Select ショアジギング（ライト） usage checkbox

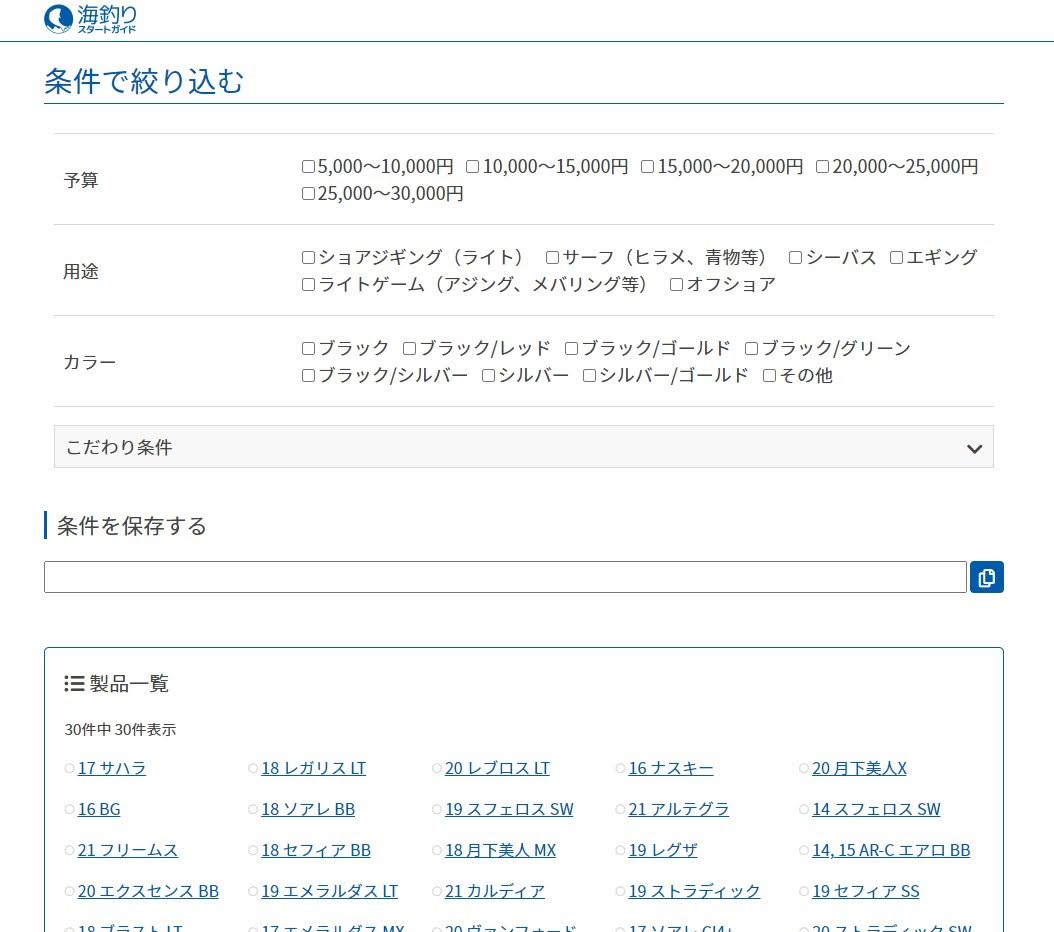coord(308,257)
